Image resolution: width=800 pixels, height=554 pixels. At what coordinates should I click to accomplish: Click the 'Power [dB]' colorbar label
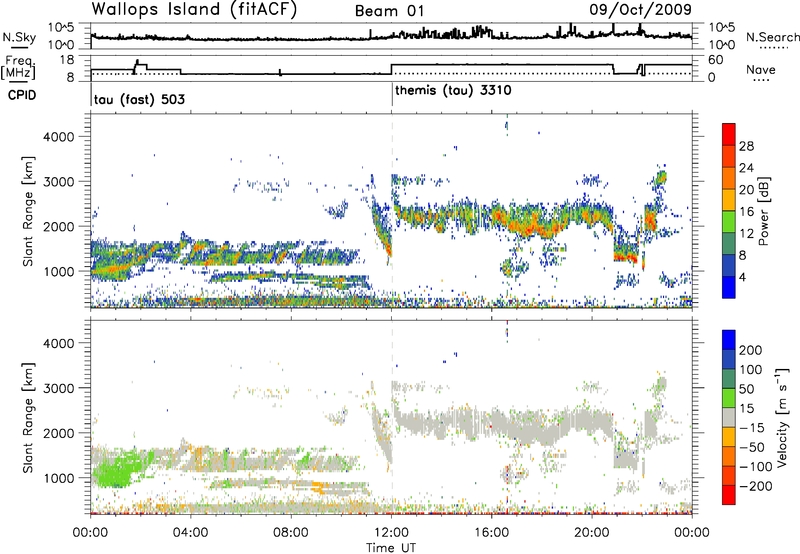[763, 211]
